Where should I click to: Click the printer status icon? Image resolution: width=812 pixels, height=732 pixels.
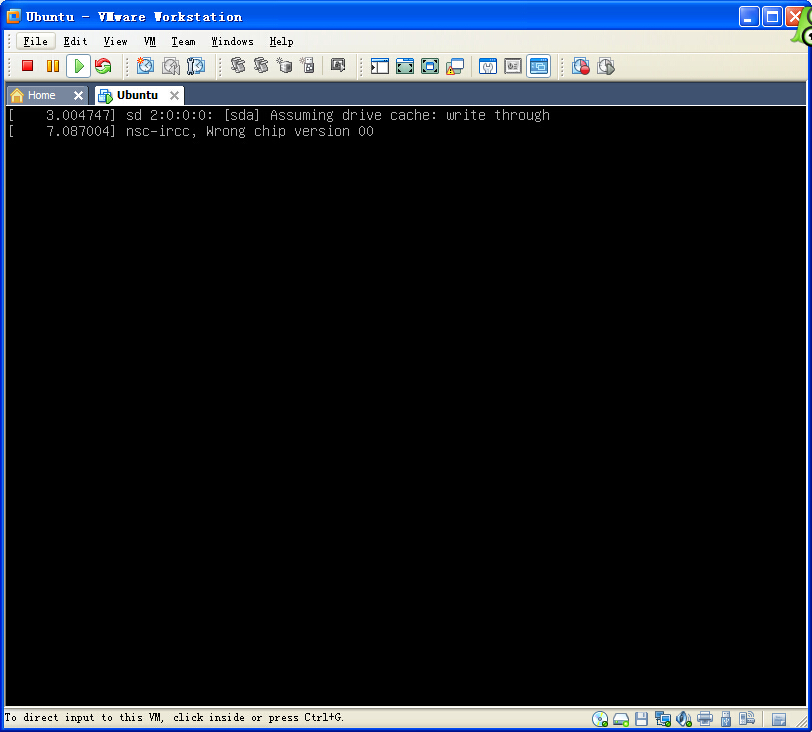(x=705, y=718)
